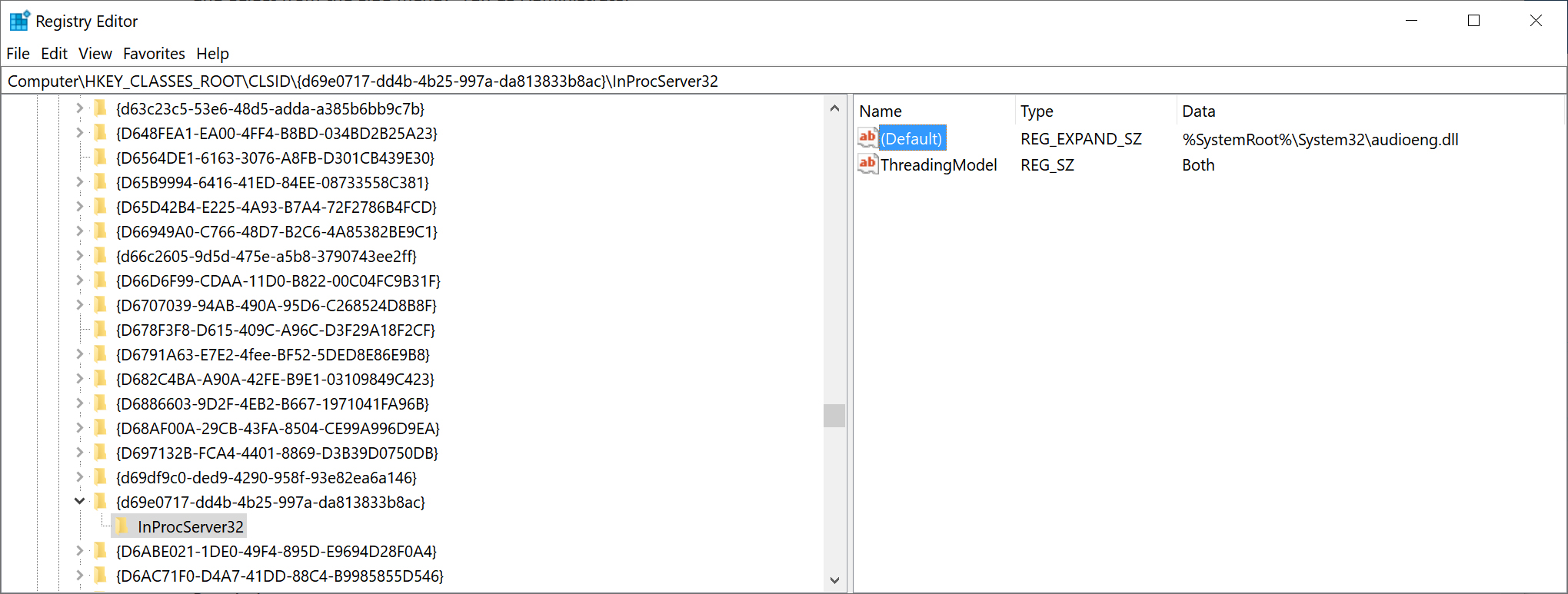
Task: Expand the {d63c23c5-53e6-48d5-adda-a385b6bb9c7b} key
Action: click(79, 108)
